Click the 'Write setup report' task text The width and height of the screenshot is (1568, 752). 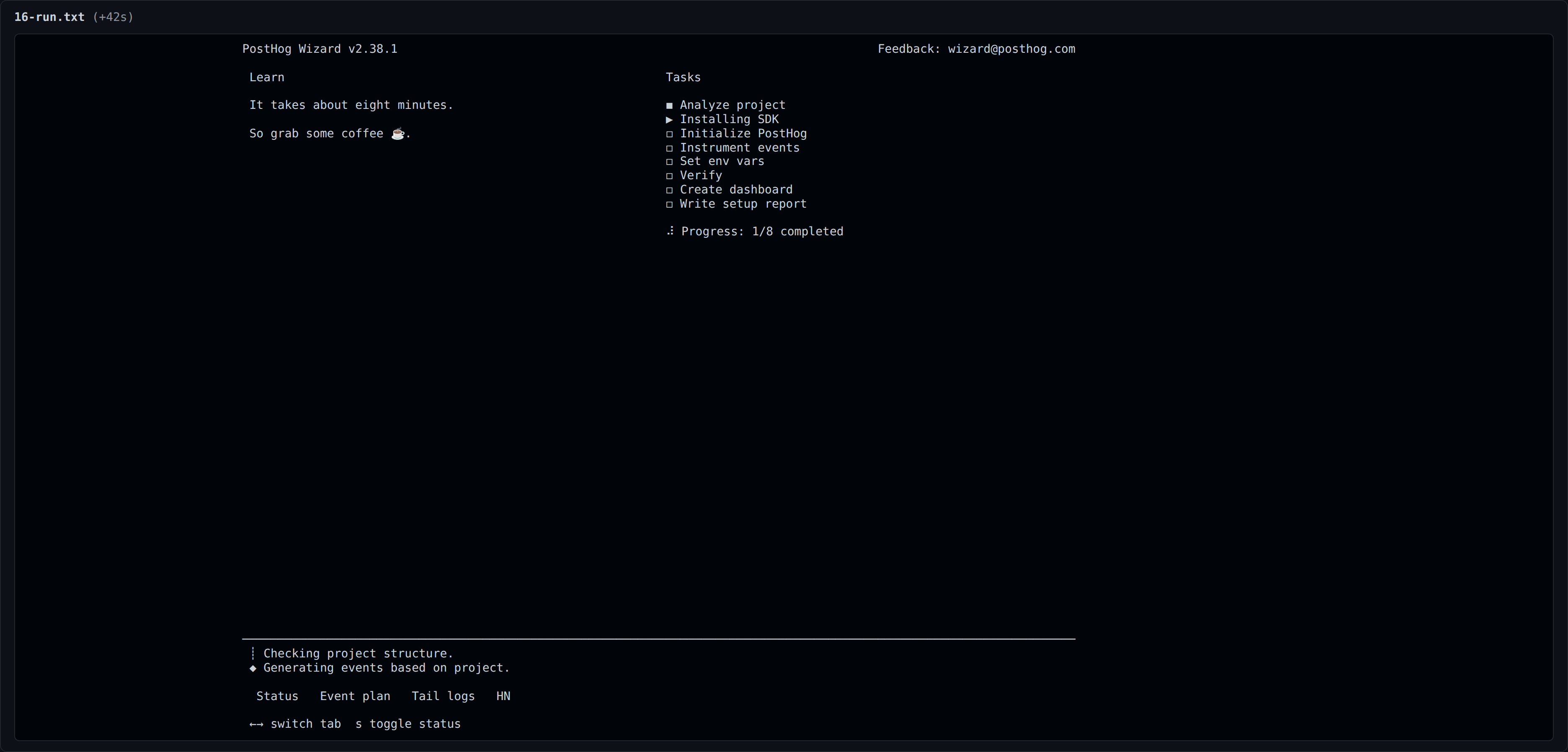click(743, 204)
